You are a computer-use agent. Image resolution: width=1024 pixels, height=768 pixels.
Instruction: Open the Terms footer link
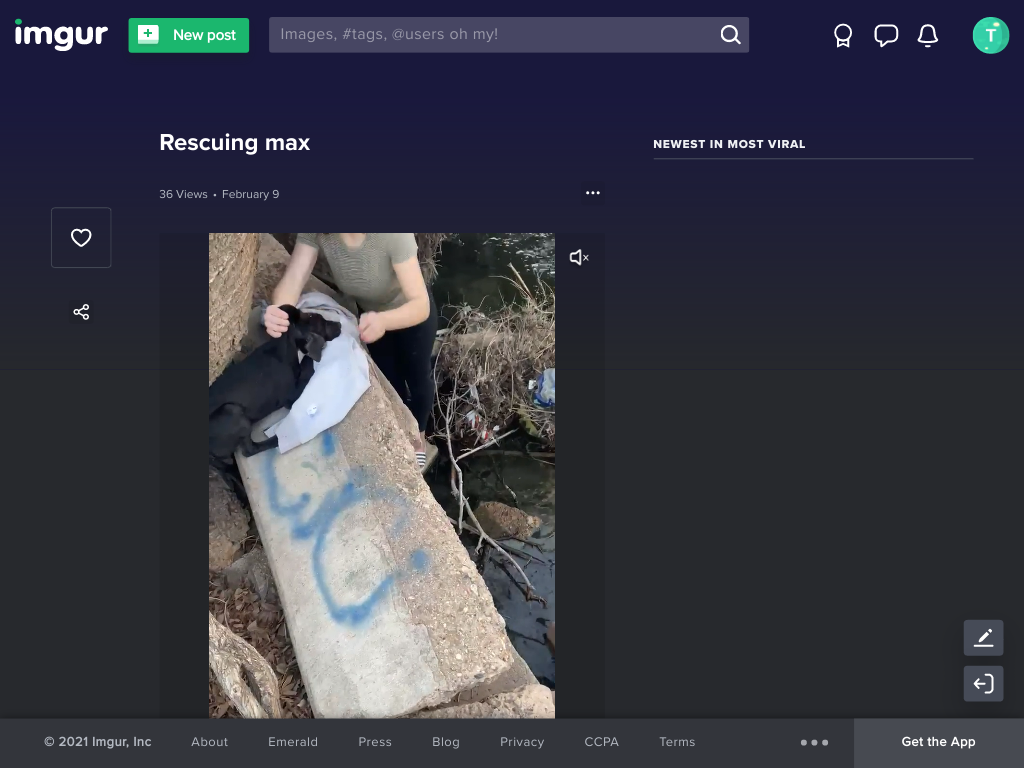[677, 742]
